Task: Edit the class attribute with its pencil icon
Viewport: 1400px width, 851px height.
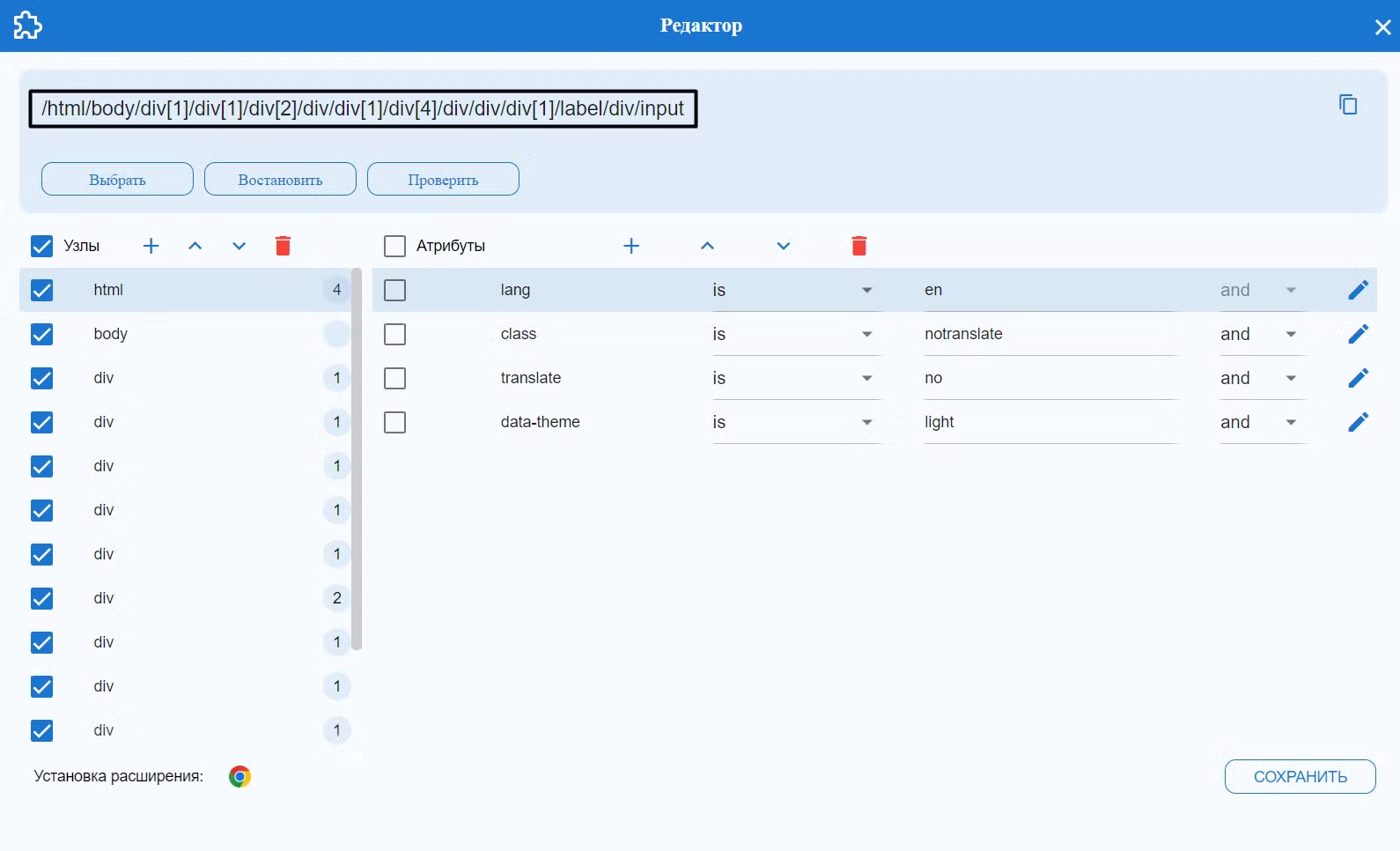Action: (1359, 334)
